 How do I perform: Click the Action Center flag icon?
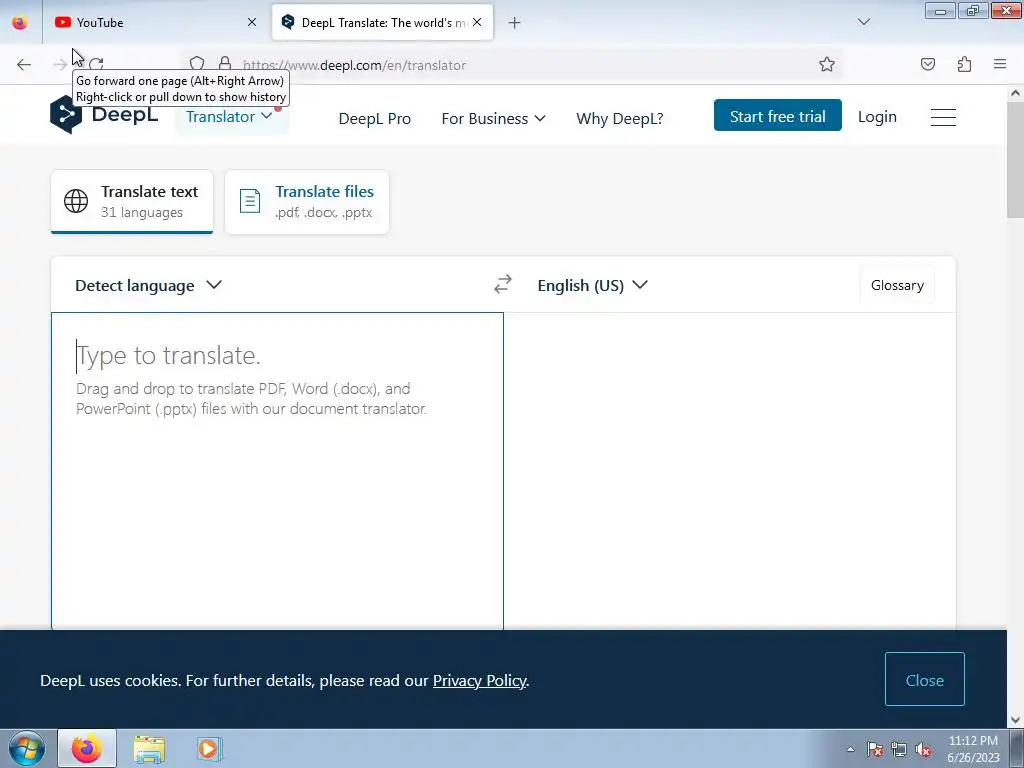tap(874, 749)
